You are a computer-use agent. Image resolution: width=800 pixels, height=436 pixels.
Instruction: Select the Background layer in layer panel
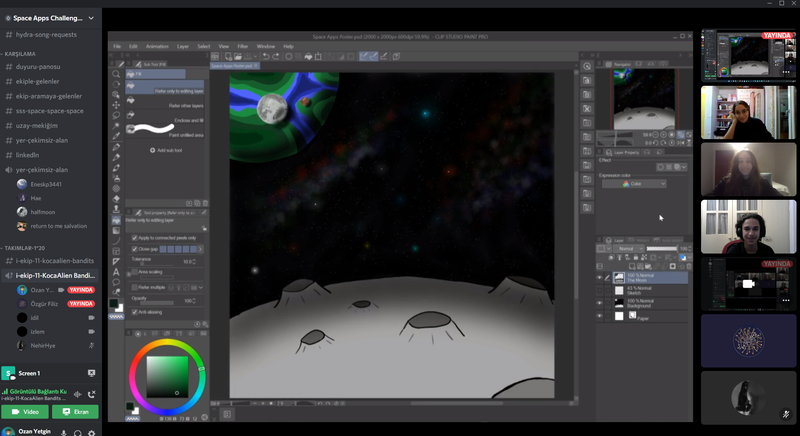tap(640, 302)
